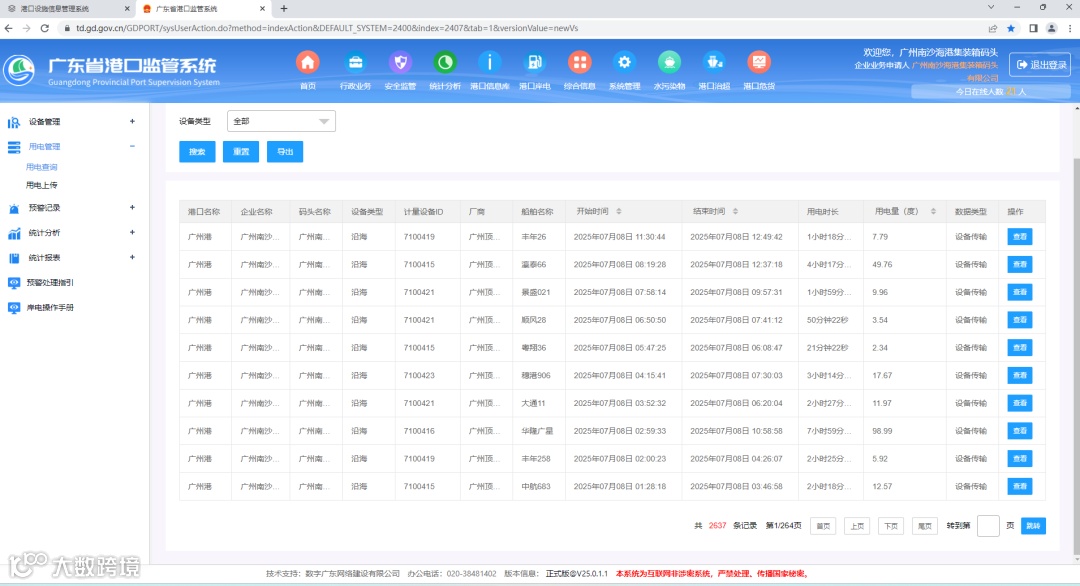The width and height of the screenshot is (1080, 586).
Task: Collapse the 用电管理 minus expander
Action: tap(132, 146)
